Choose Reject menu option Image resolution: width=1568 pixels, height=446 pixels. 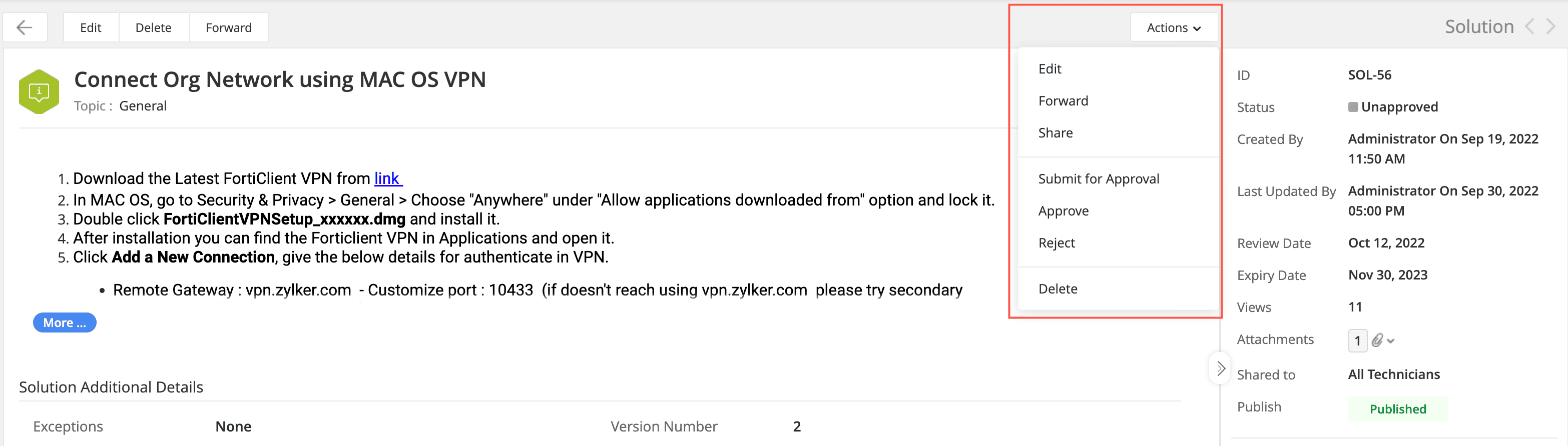tap(1056, 243)
